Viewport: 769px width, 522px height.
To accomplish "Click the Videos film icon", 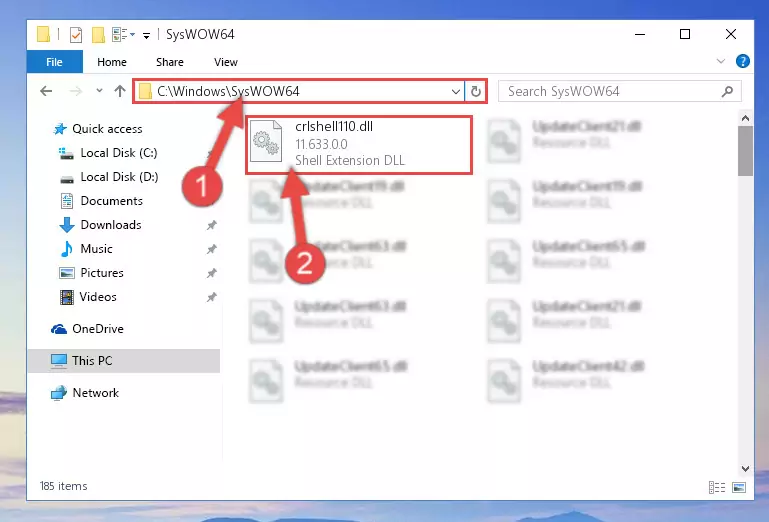I will [67, 297].
